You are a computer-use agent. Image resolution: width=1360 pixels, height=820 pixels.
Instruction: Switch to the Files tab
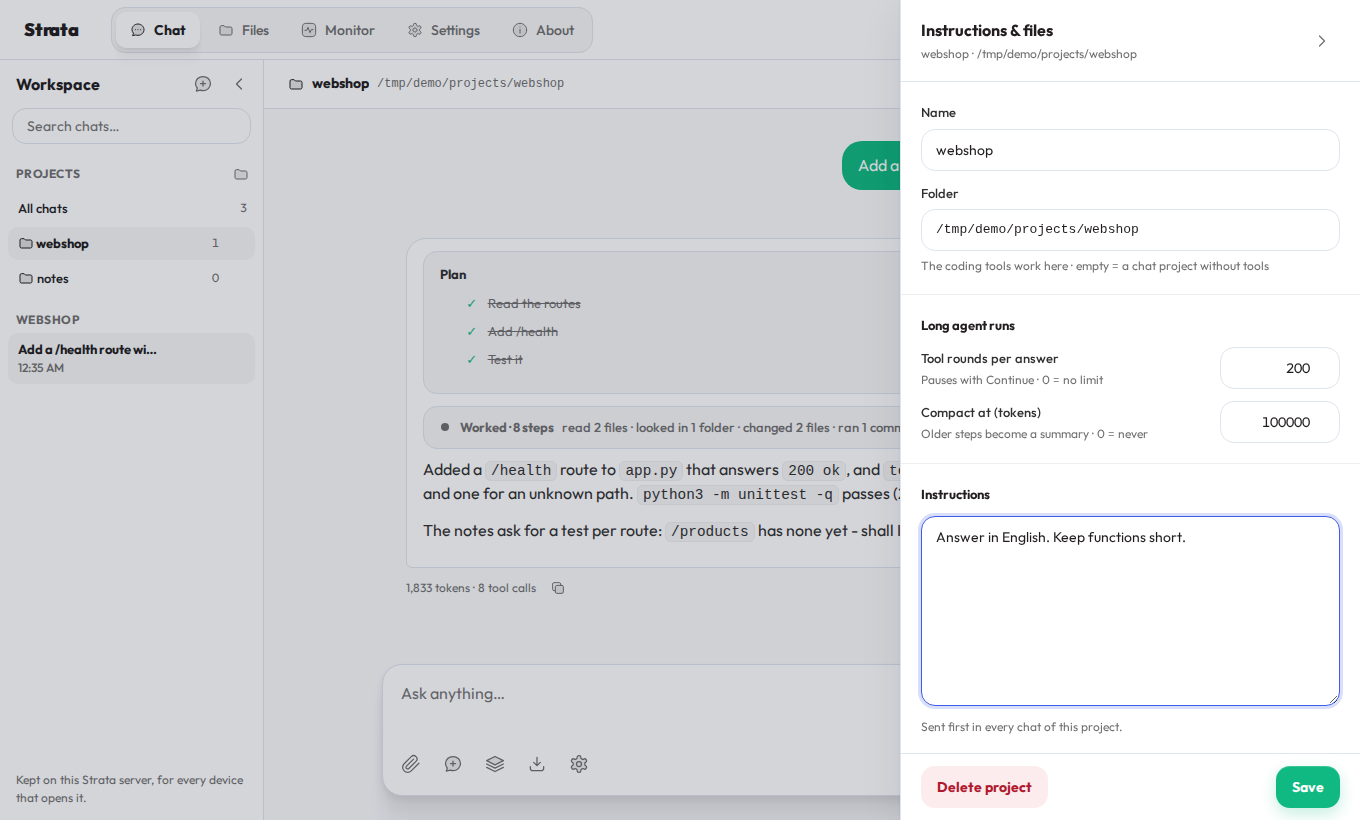coord(244,30)
